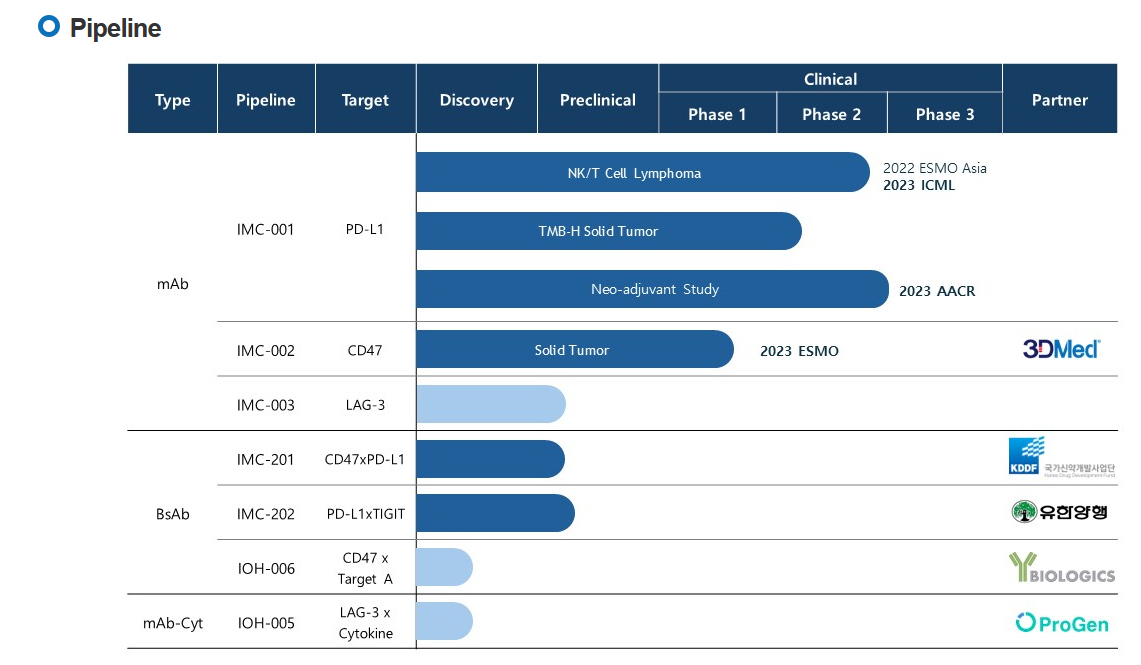The height and width of the screenshot is (665, 1141).
Task: Select the TMB-H Solid Tumor progress bar
Action: (609, 231)
